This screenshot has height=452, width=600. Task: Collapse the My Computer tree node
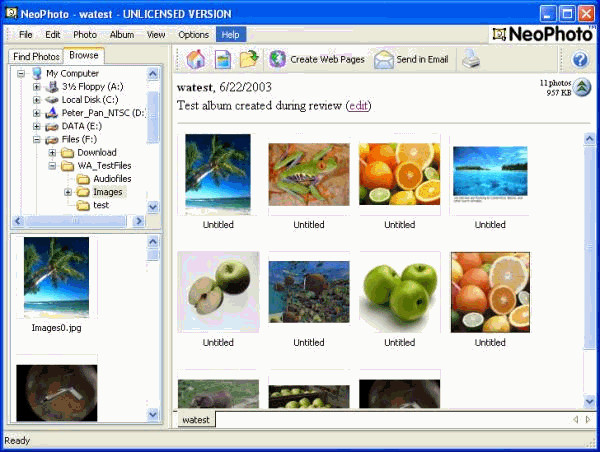21,73
